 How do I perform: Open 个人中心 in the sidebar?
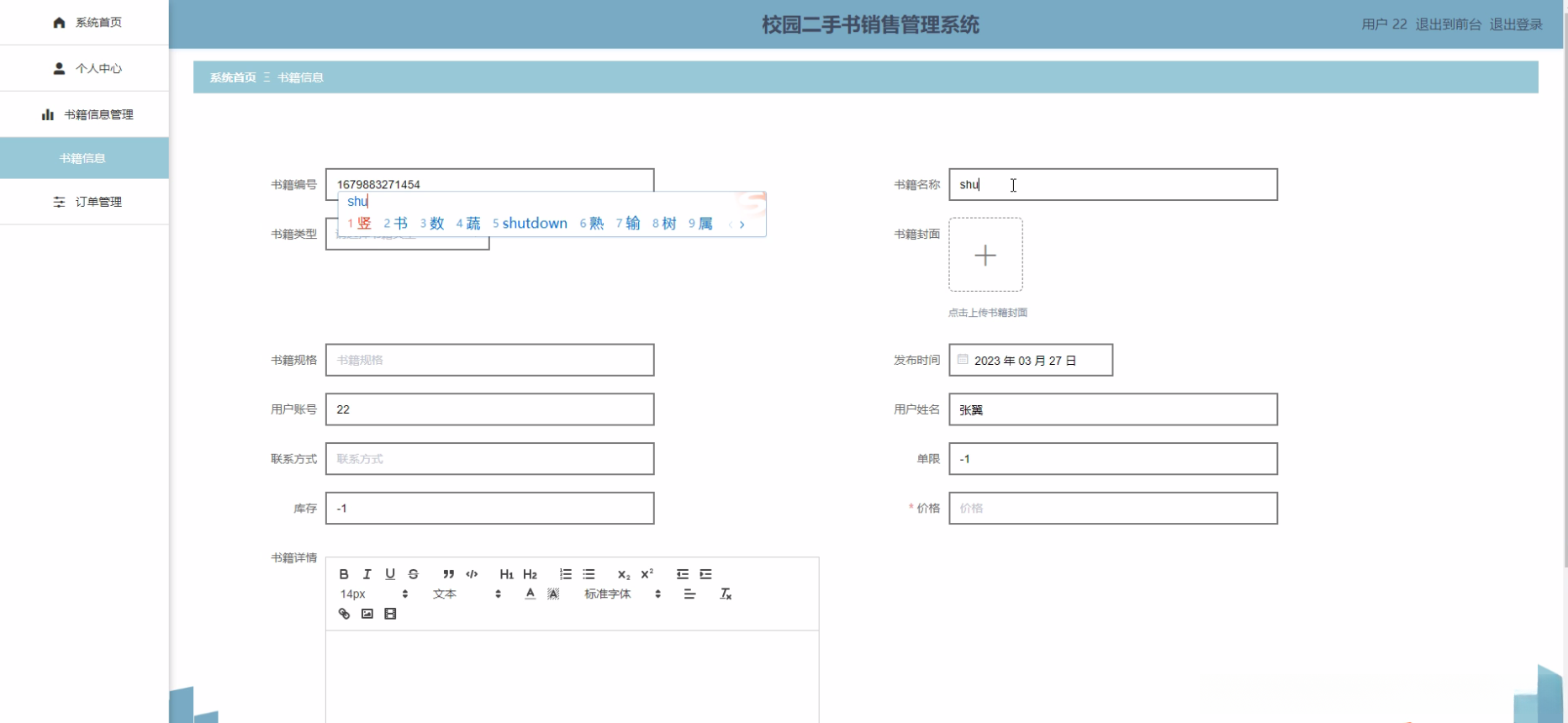pos(84,68)
